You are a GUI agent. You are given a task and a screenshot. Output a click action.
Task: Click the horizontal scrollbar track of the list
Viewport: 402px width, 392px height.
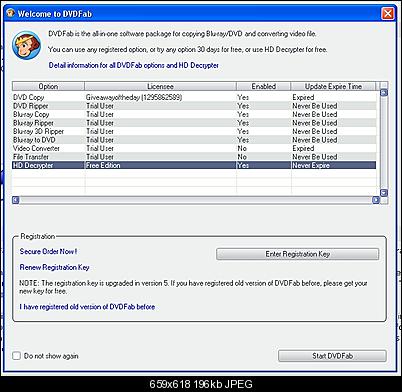click(196, 200)
